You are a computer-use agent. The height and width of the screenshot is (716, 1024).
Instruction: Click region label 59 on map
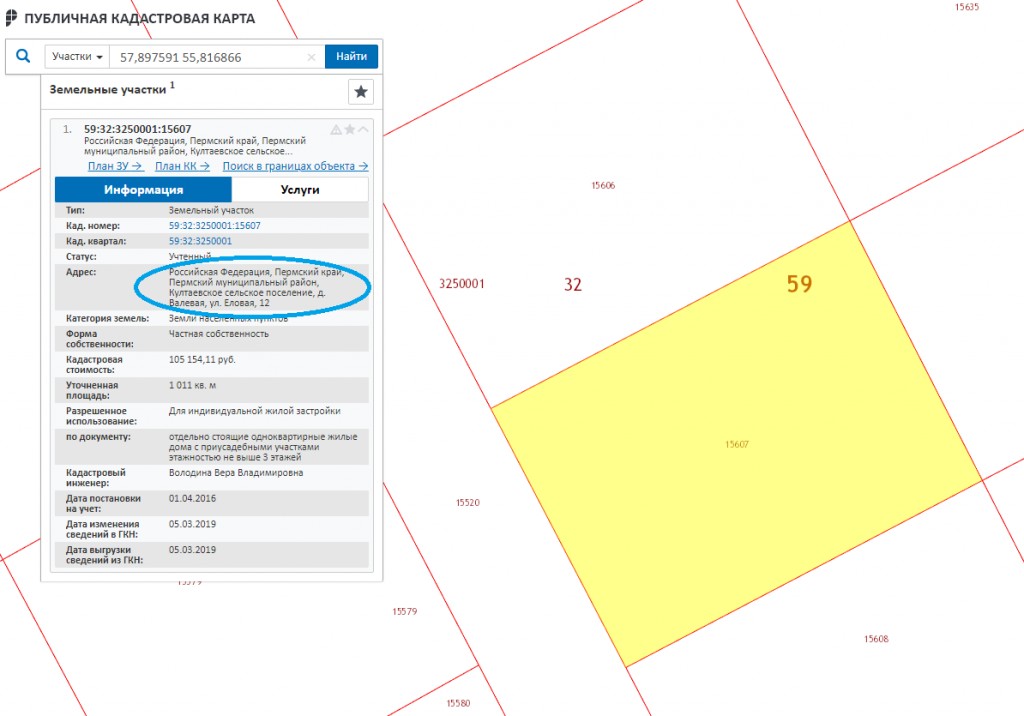tap(799, 284)
